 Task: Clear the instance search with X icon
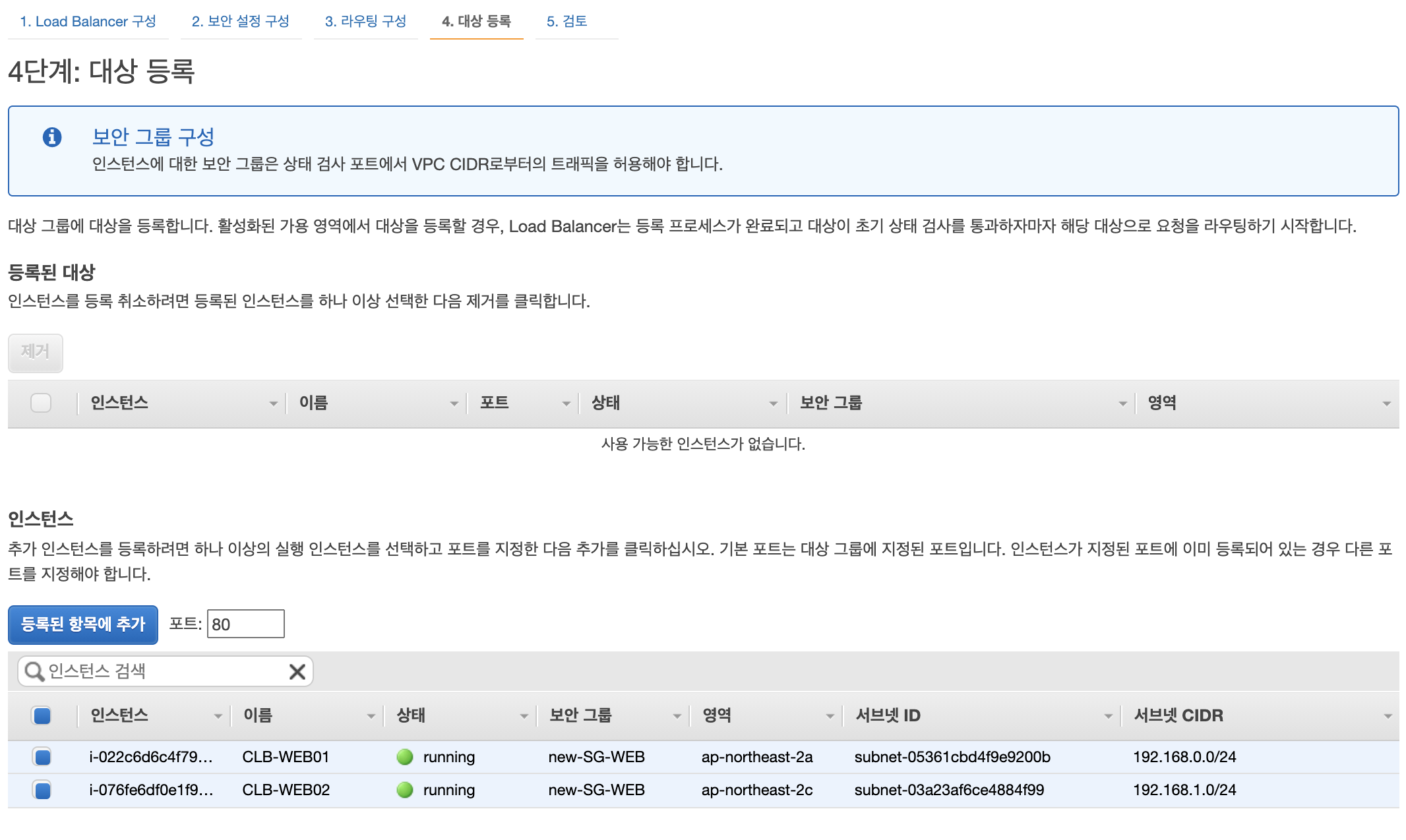[297, 671]
